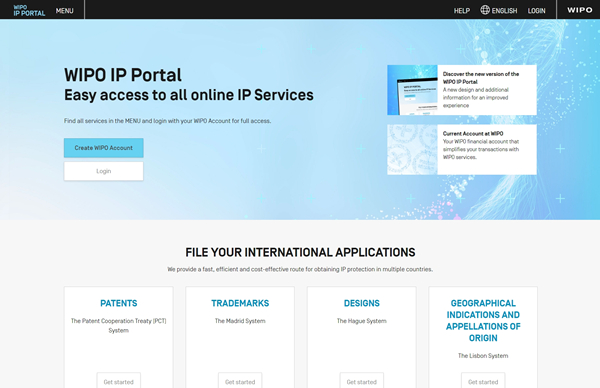This screenshot has width=600, height=388.
Task: Select the Geographical Indications card title
Action: click(x=483, y=321)
